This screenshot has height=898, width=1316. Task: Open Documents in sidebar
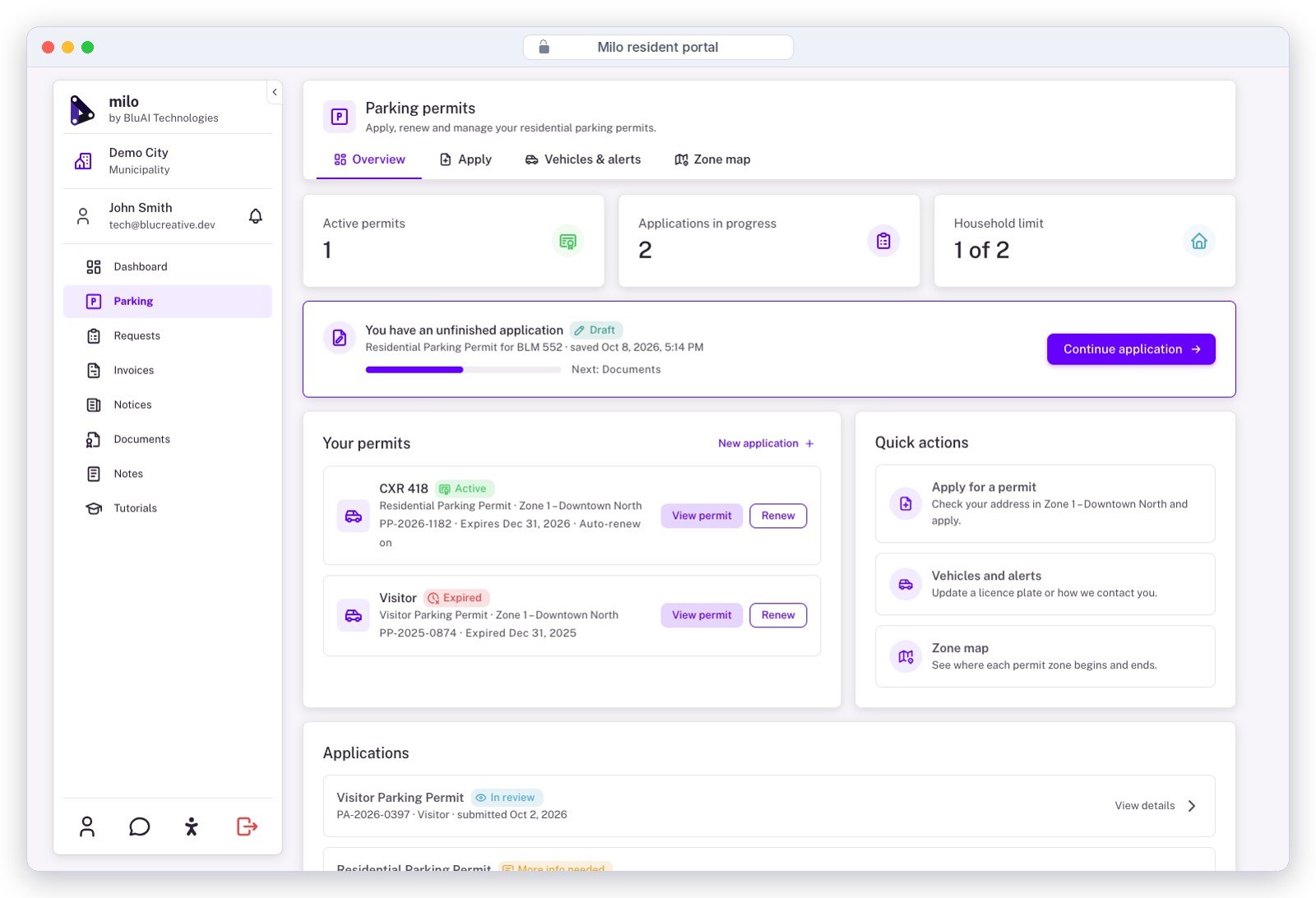[168, 439]
